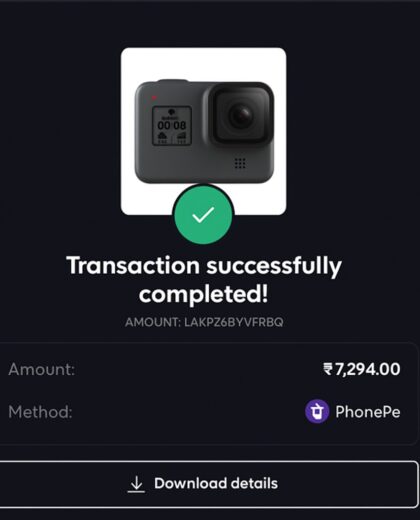The image size is (420, 520).
Task: Click the download arrow icon
Action: (136, 484)
